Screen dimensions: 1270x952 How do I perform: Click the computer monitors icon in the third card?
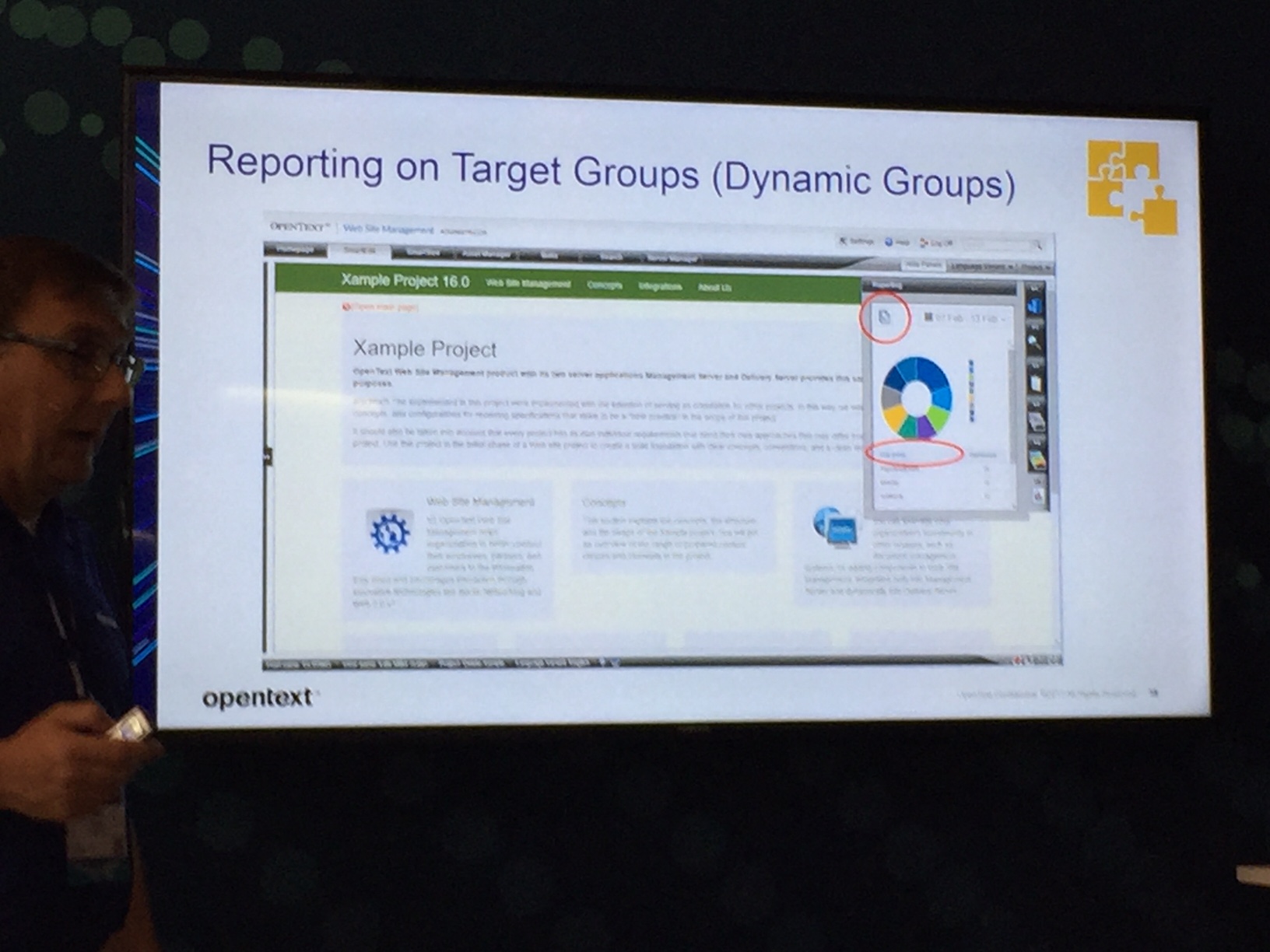pos(833,527)
